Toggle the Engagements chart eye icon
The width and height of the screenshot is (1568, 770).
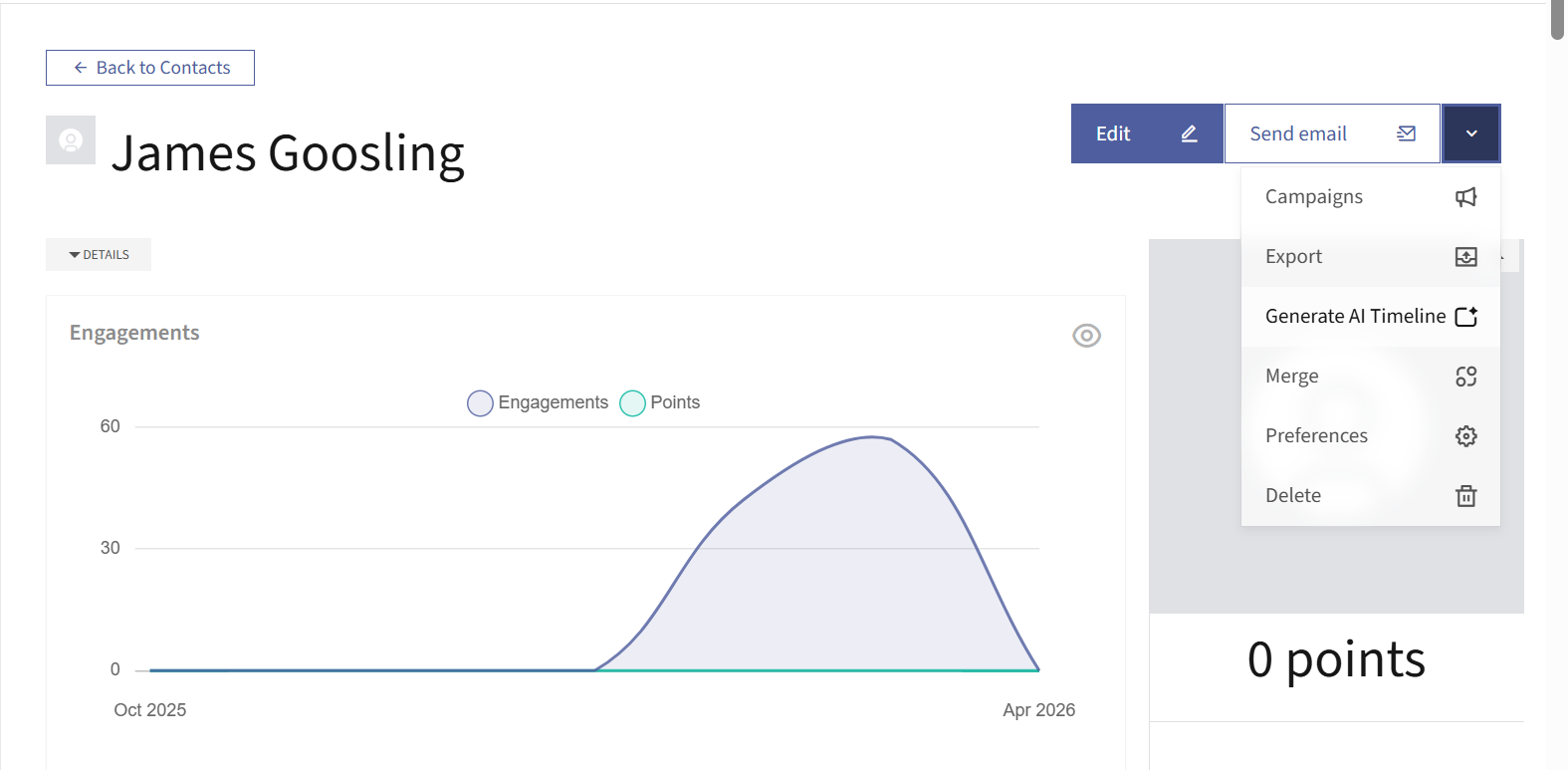[x=1086, y=336]
